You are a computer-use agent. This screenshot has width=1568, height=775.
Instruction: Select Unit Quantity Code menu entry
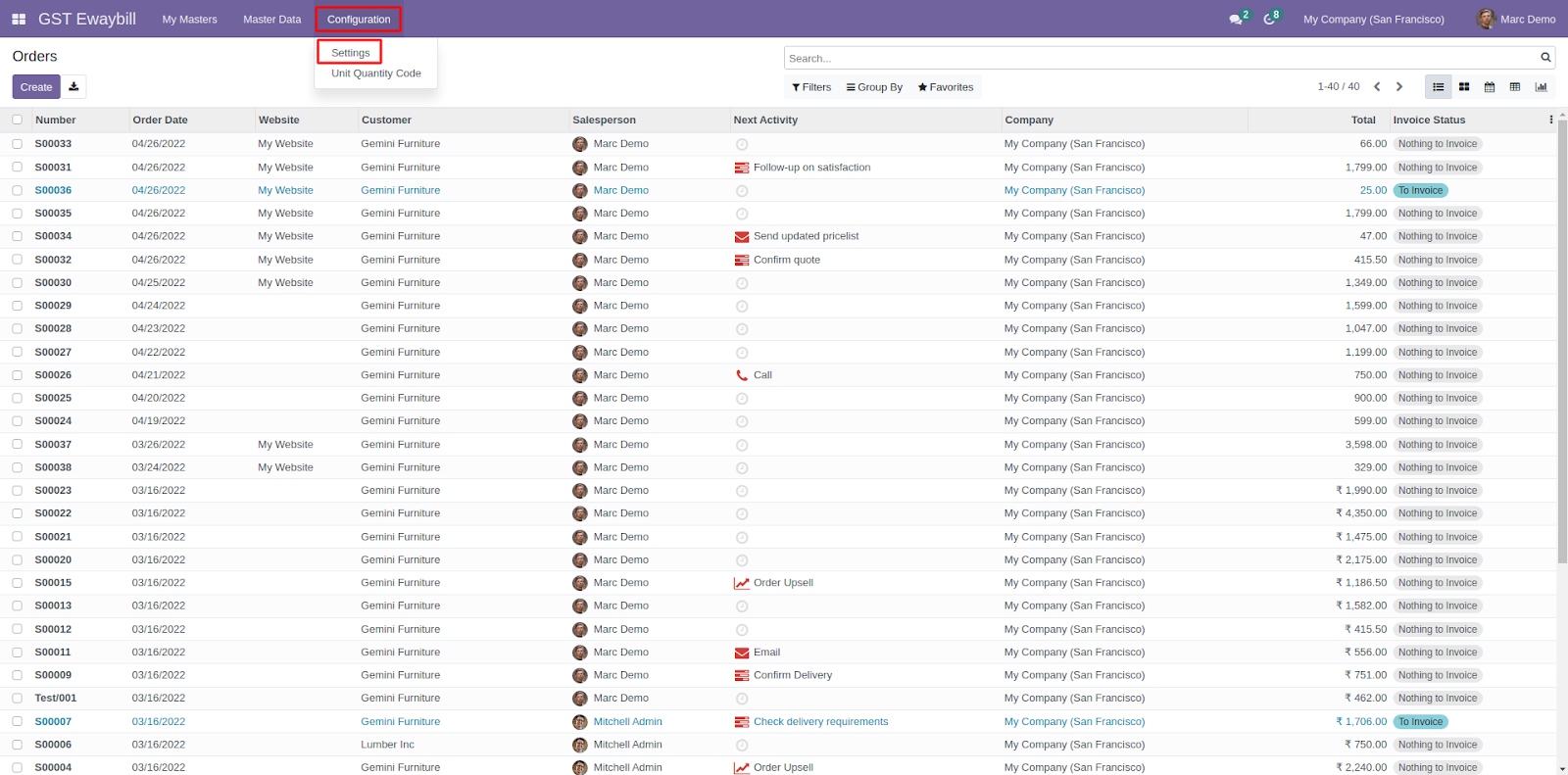[376, 73]
